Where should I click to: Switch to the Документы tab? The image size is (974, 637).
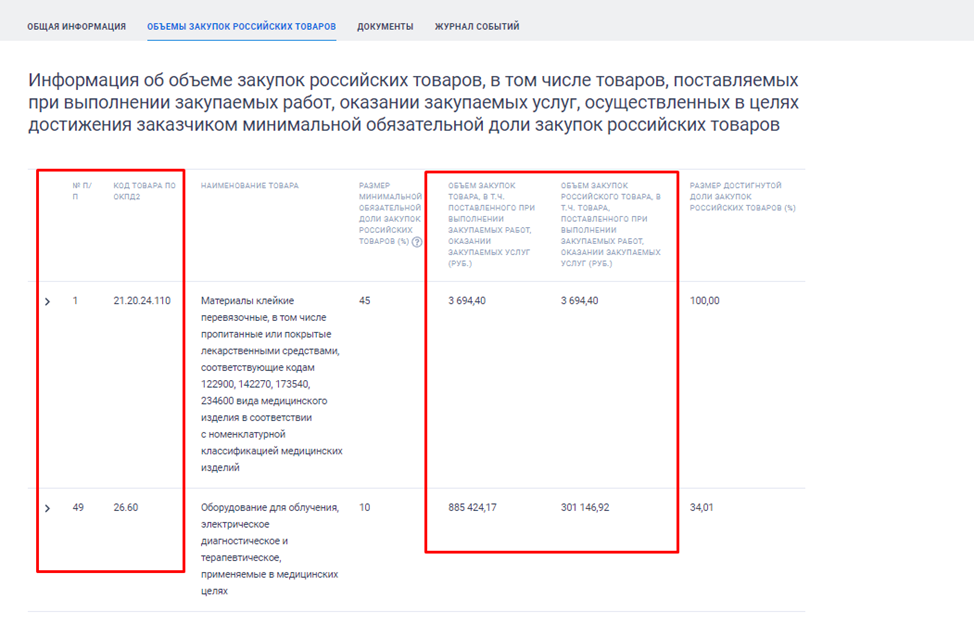(385, 27)
